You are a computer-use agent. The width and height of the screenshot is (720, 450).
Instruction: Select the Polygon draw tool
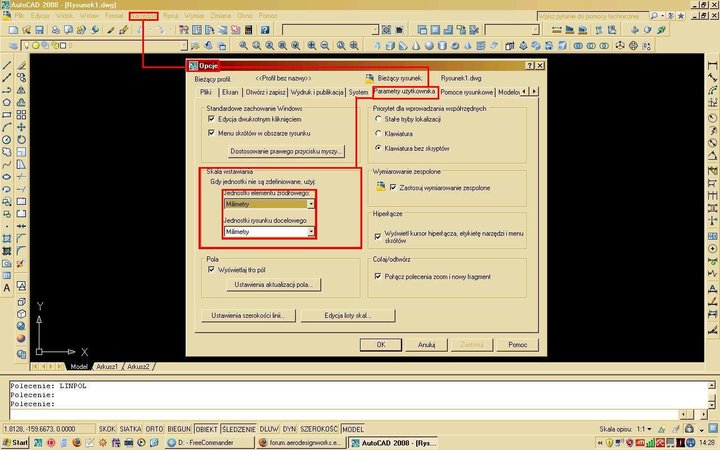point(7,102)
